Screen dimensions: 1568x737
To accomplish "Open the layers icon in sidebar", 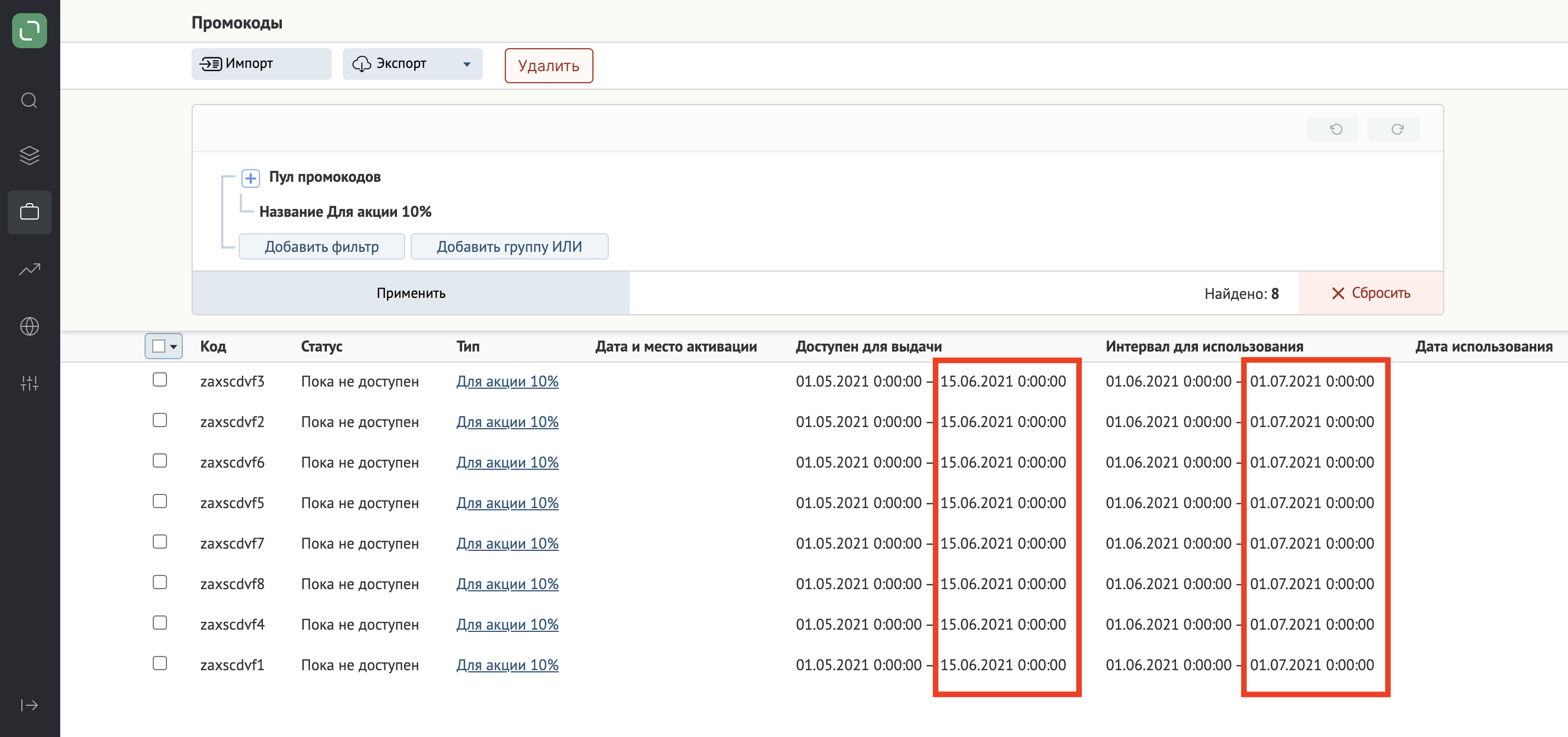I will pyautogui.click(x=29, y=156).
